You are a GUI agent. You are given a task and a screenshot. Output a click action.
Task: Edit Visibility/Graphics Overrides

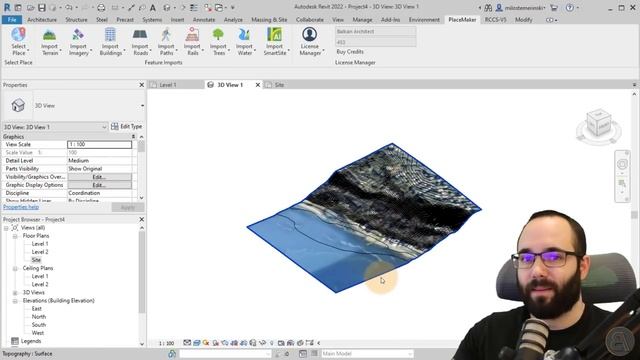[x=99, y=177]
